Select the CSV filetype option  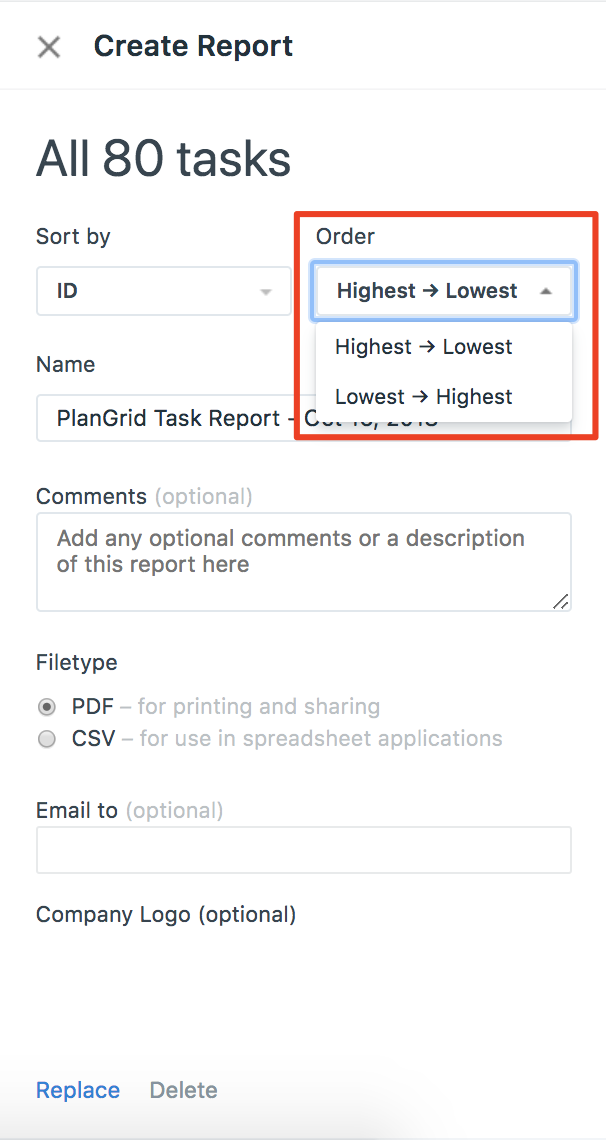46,738
